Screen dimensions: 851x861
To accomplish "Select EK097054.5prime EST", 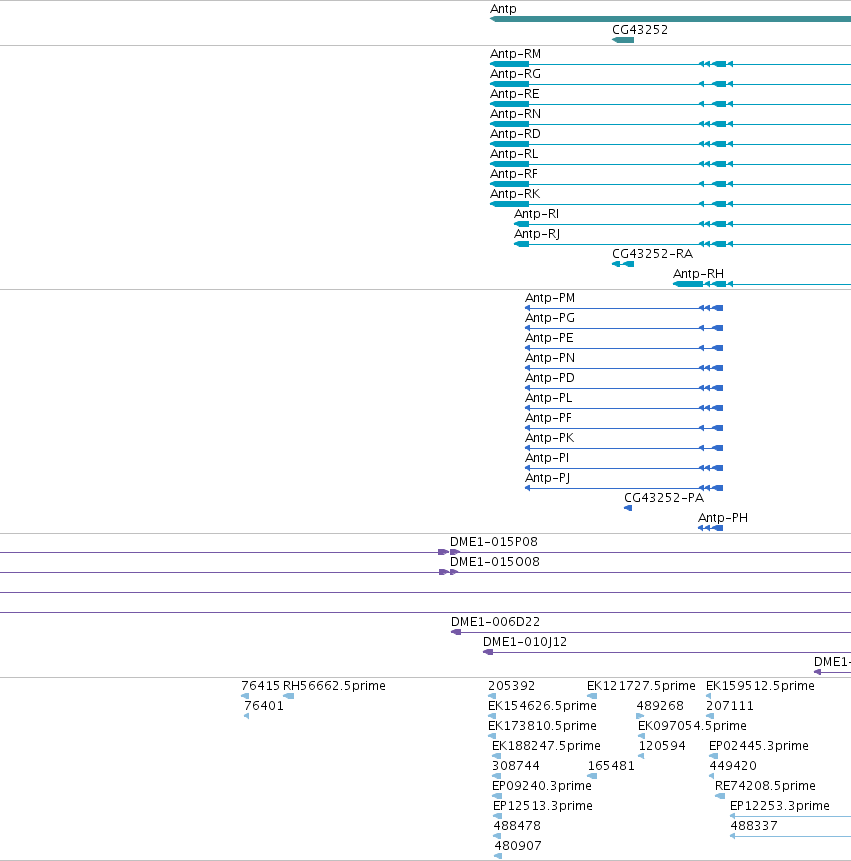I will pyautogui.click(x=692, y=726).
